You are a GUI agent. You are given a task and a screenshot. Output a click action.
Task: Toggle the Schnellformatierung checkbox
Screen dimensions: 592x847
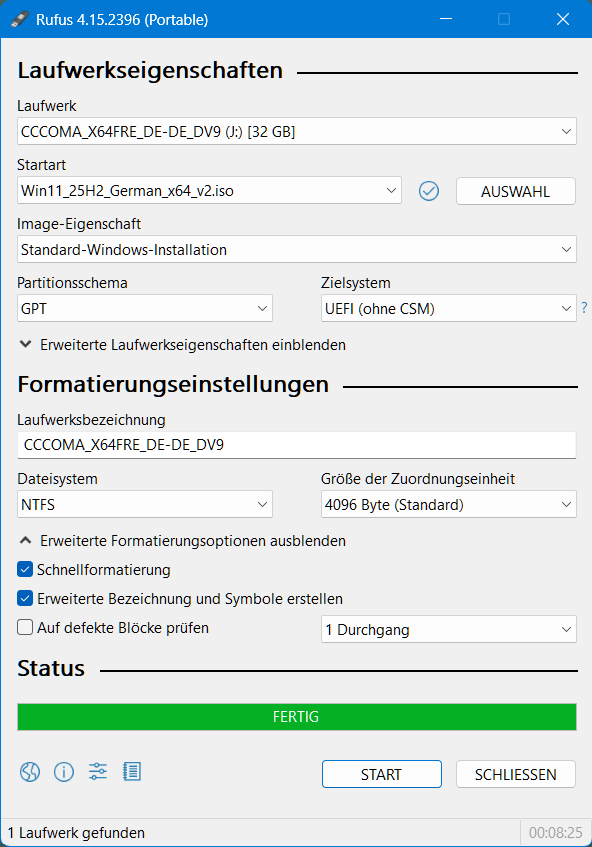click(25, 569)
